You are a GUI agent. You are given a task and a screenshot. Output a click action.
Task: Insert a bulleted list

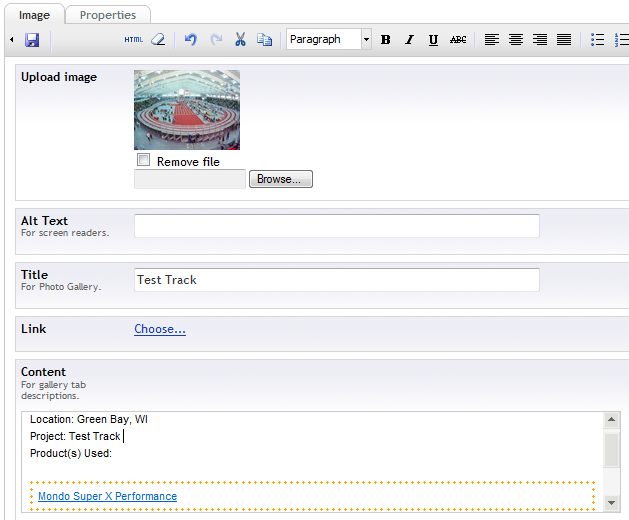click(597, 40)
